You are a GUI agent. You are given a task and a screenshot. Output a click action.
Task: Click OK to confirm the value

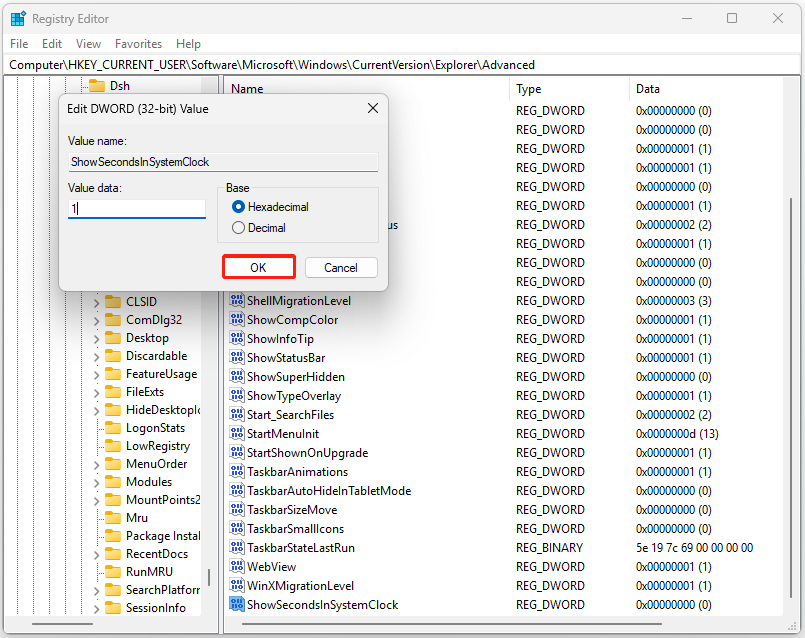258,267
